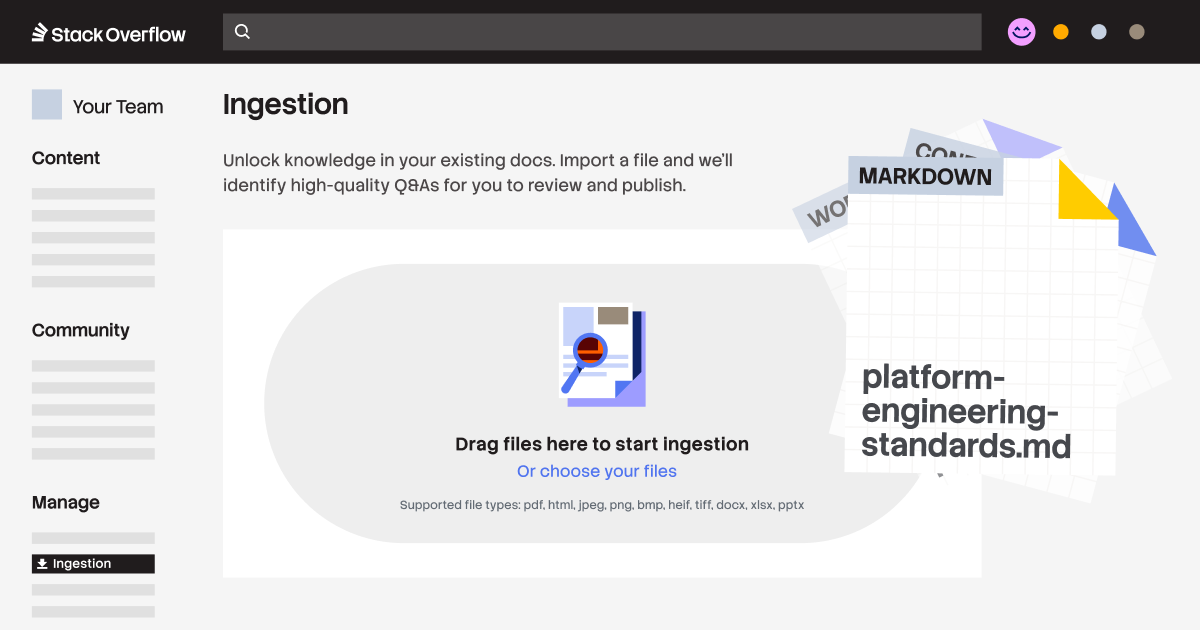
Task: Click the Community section heading
Action: (x=81, y=330)
